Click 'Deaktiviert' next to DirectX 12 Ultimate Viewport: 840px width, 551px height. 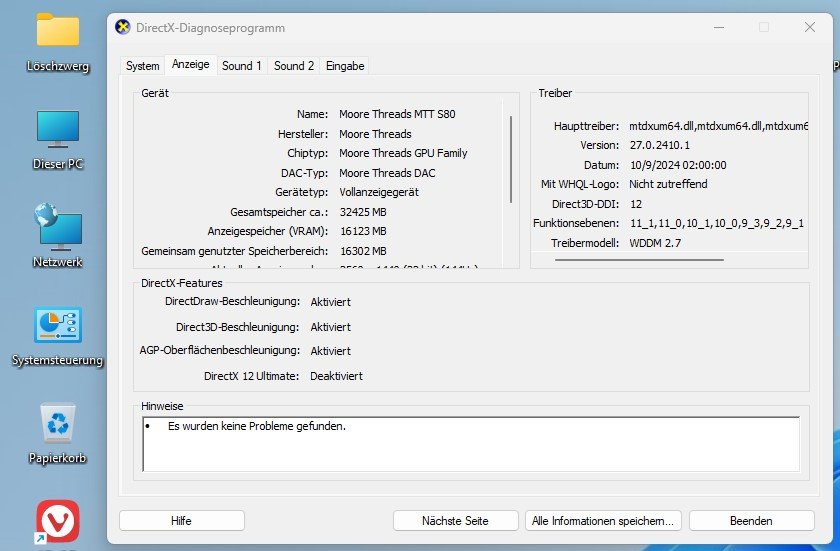(336, 376)
